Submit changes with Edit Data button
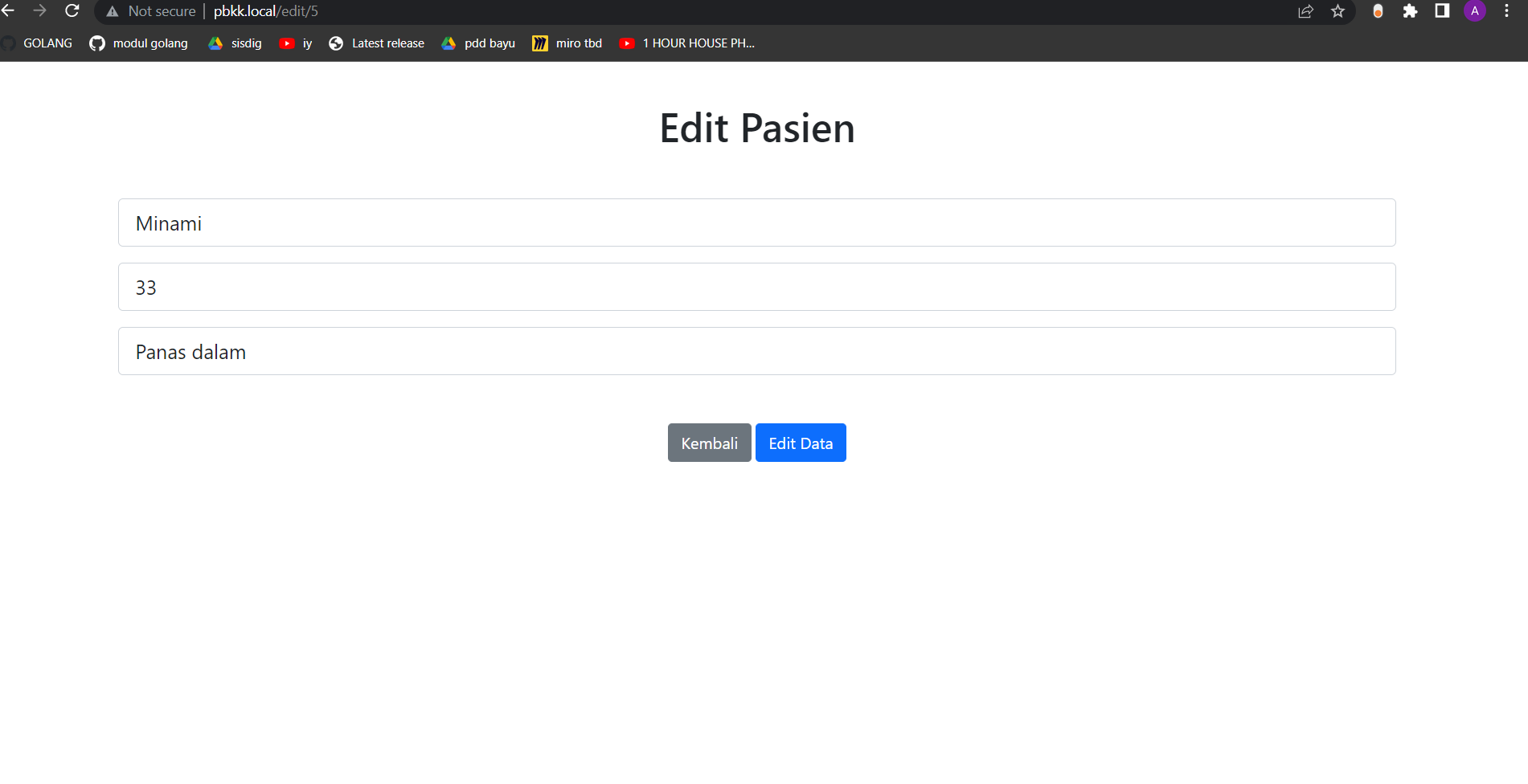This screenshot has height=784, width=1528. (x=801, y=443)
